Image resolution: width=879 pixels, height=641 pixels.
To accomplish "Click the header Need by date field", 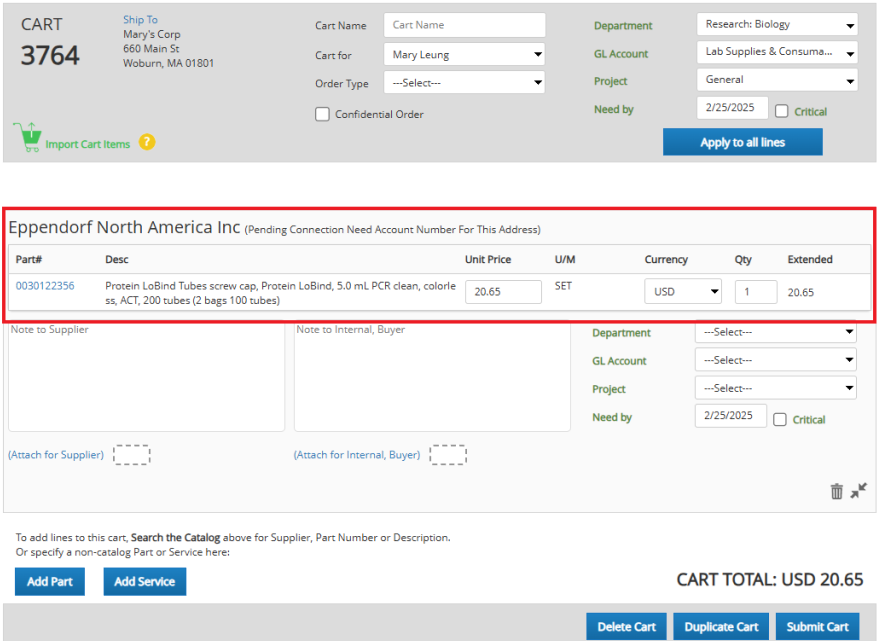I will point(732,108).
